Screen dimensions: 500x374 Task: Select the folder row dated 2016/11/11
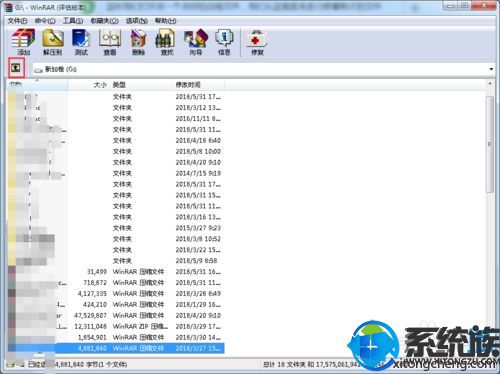click(116, 119)
